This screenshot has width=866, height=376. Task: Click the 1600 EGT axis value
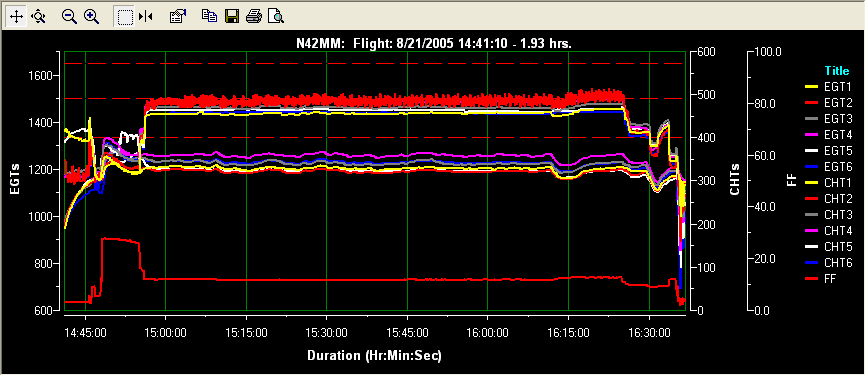40,76
